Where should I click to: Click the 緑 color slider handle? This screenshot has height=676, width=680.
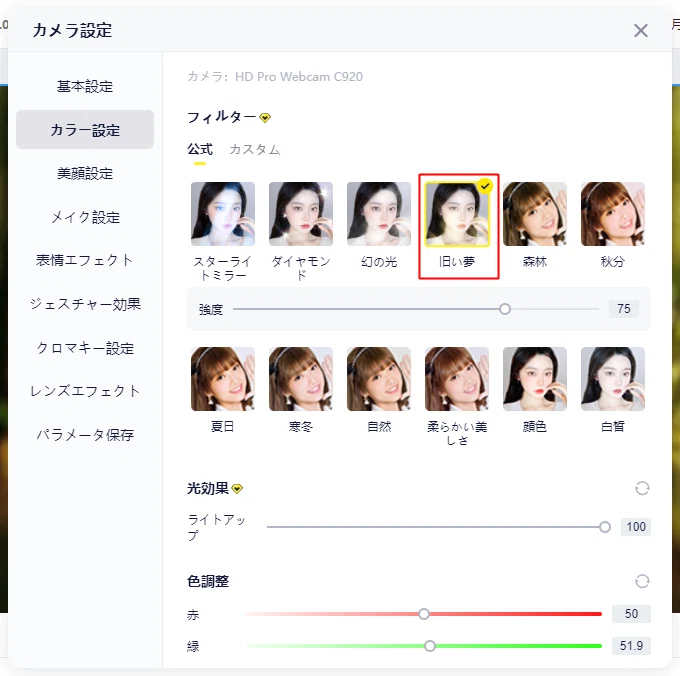click(x=429, y=646)
